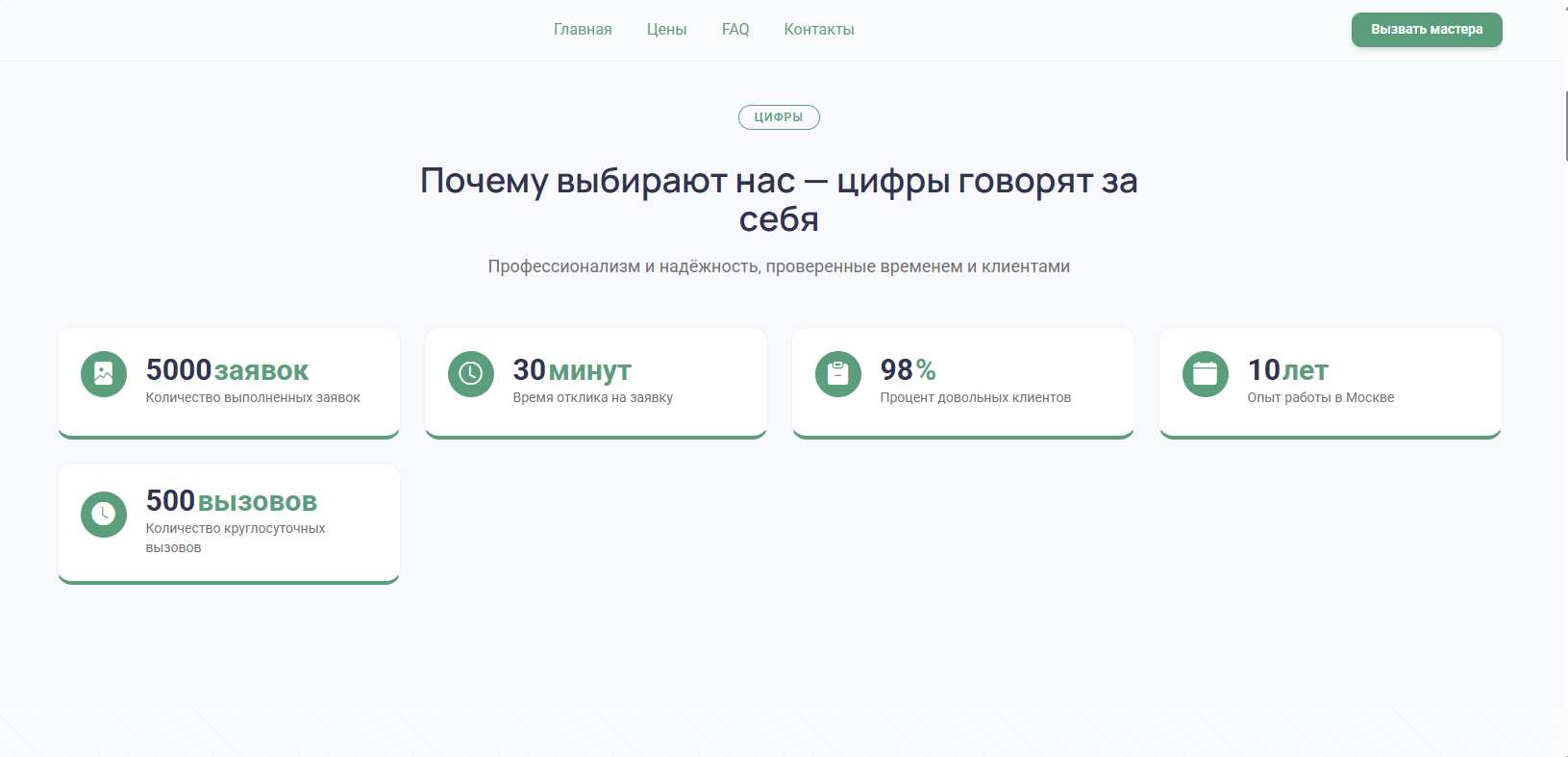This screenshot has height=757, width=1568.
Task: Navigate to the Контакты page link
Action: click(819, 30)
